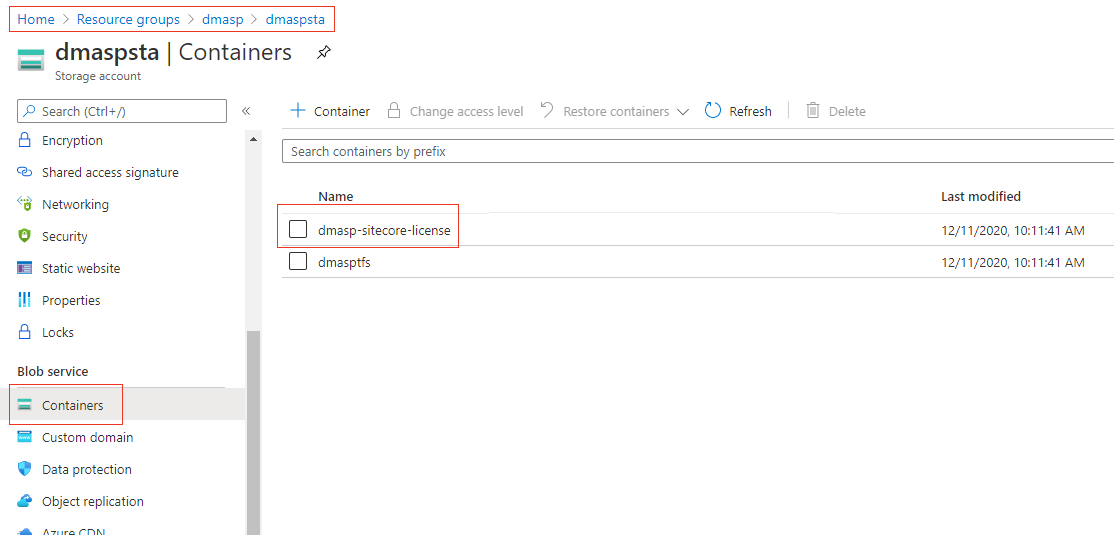Open the Properties page
The image size is (1114, 545).
(x=71, y=301)
